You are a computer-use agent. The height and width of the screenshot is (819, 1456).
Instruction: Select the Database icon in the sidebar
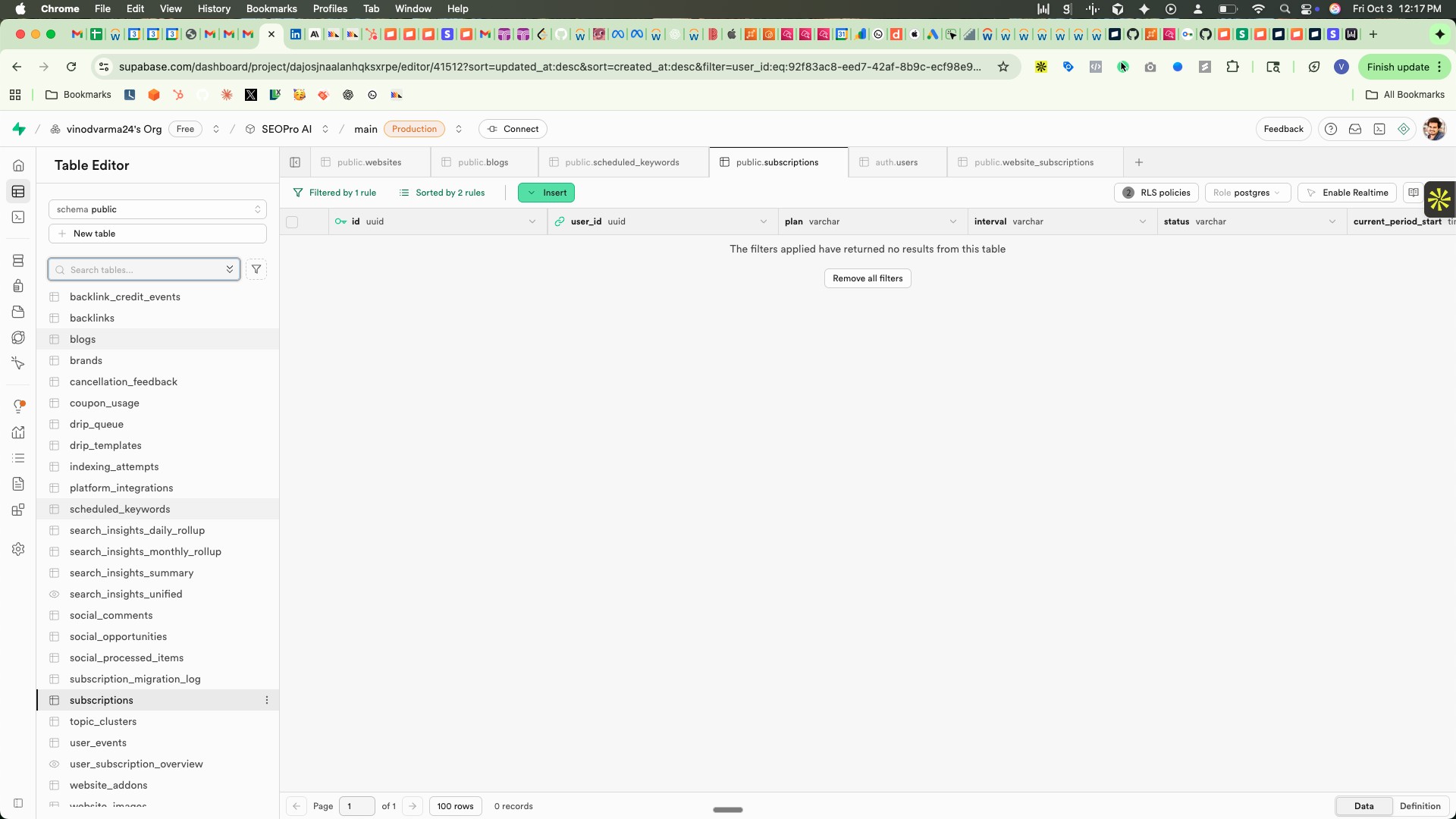pyautogui.click(x=18, y=260)
